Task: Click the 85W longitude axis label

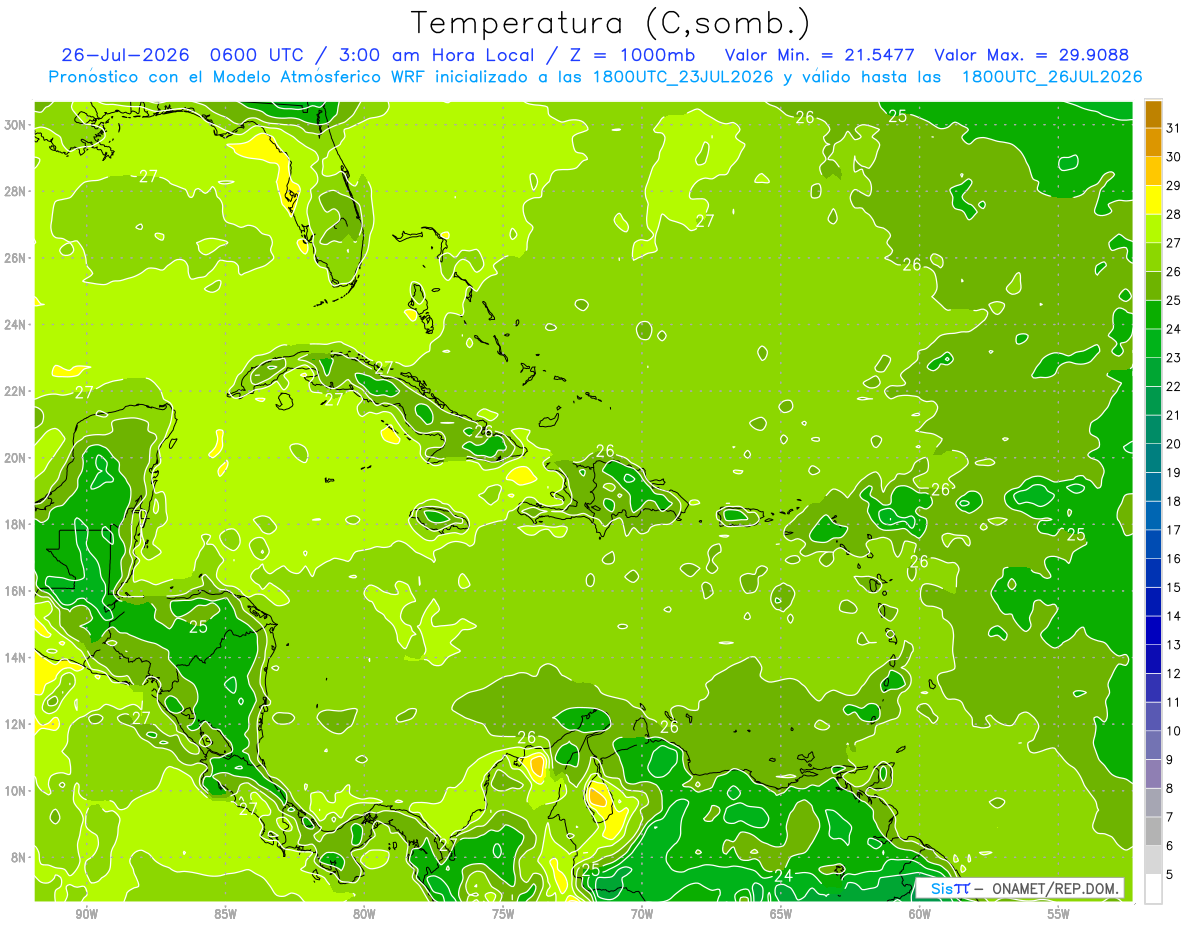Action: click(x=225, y=914)
